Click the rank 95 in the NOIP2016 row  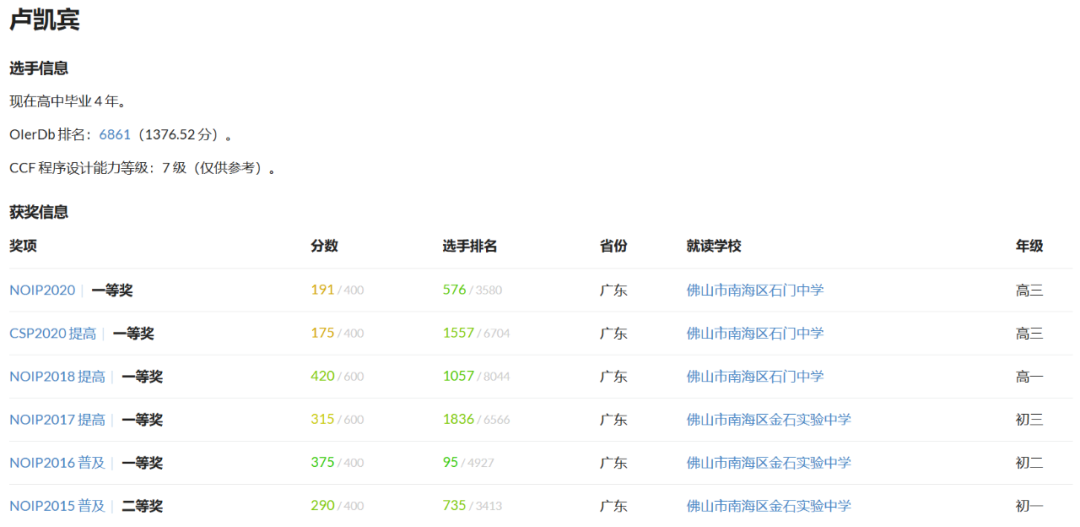point(450,462)
